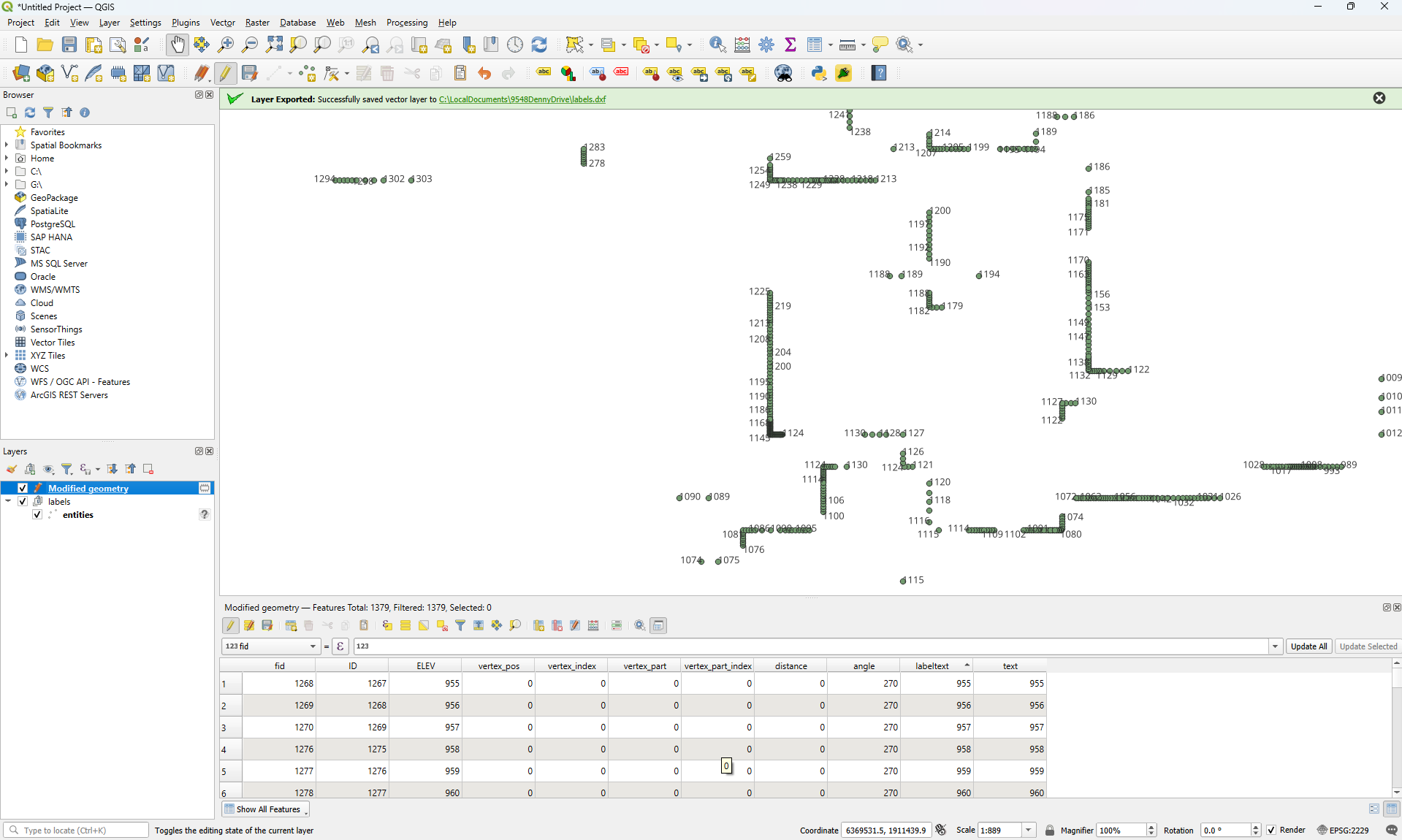The width and height of the screenshot is (1402, 840).
Task: Click the Rotation value spin field
Action: 1224,831
